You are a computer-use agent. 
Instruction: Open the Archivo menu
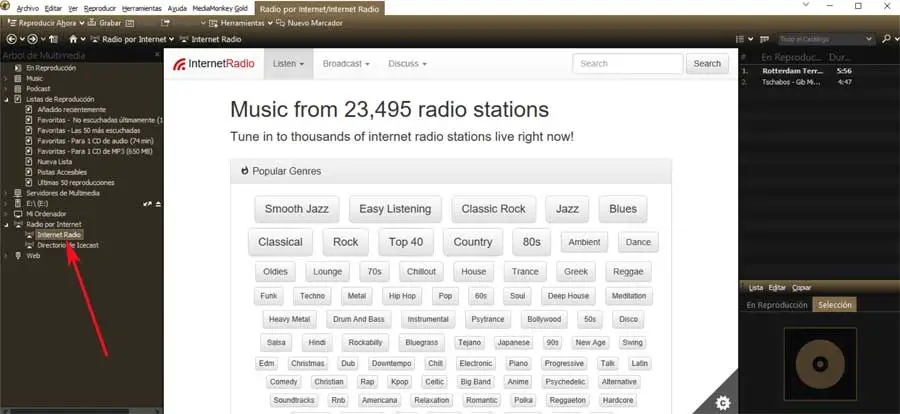point(28,9)
